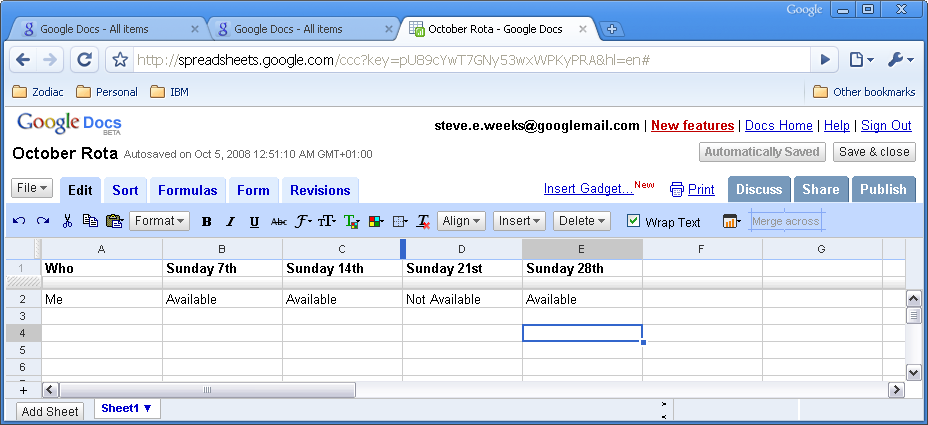Viewport: 928px width, 425px height.
Task: Open the browser page menu
Action: [861, 59]
